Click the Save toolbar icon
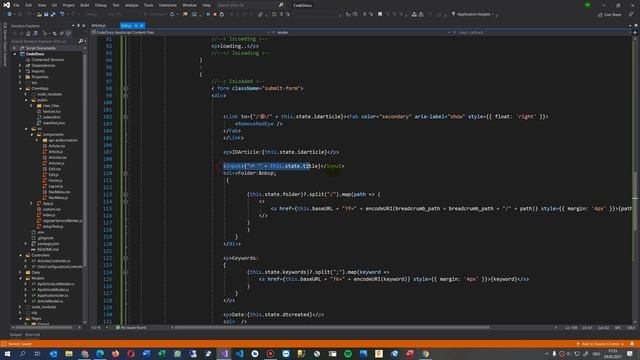This screenshot has width=640, height=360. click(x=46, y=14)
